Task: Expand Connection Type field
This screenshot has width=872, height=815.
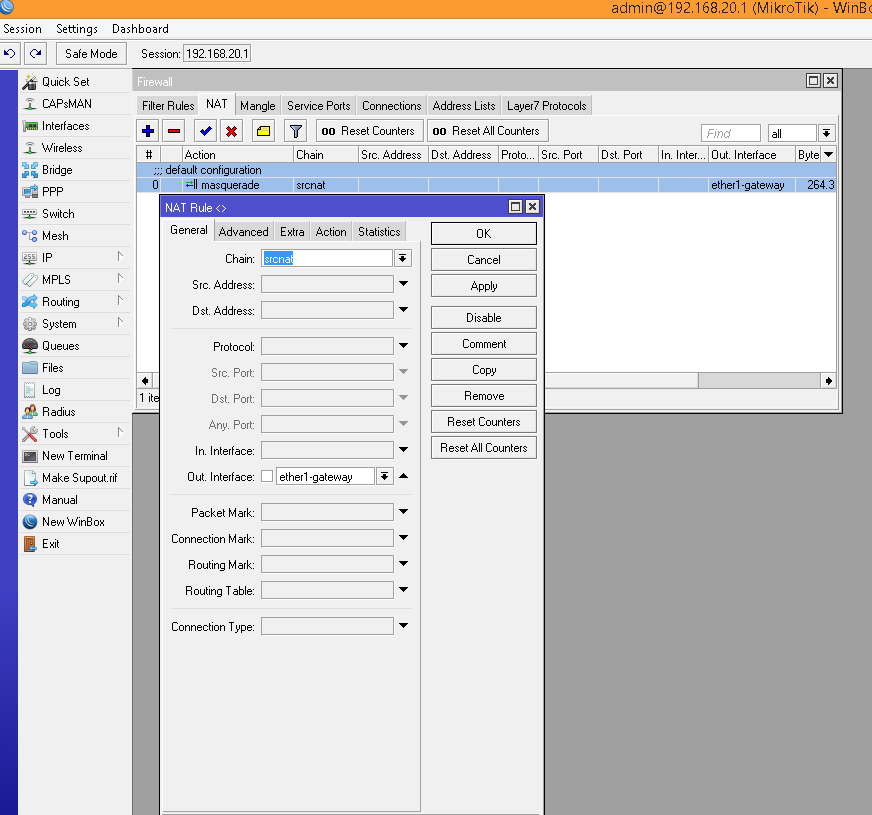Action: [404, 626]
